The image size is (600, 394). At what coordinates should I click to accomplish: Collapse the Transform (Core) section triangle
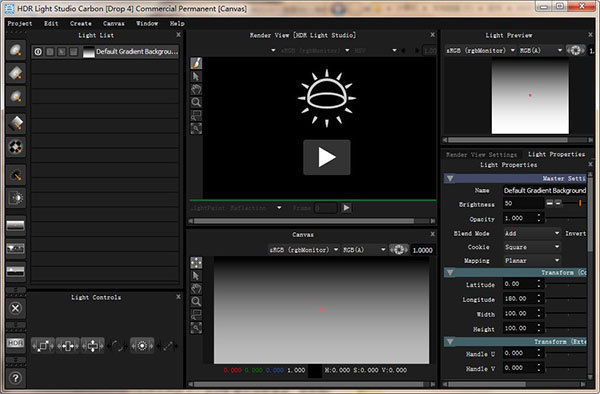pyautogui.click(x=450, y=272)
